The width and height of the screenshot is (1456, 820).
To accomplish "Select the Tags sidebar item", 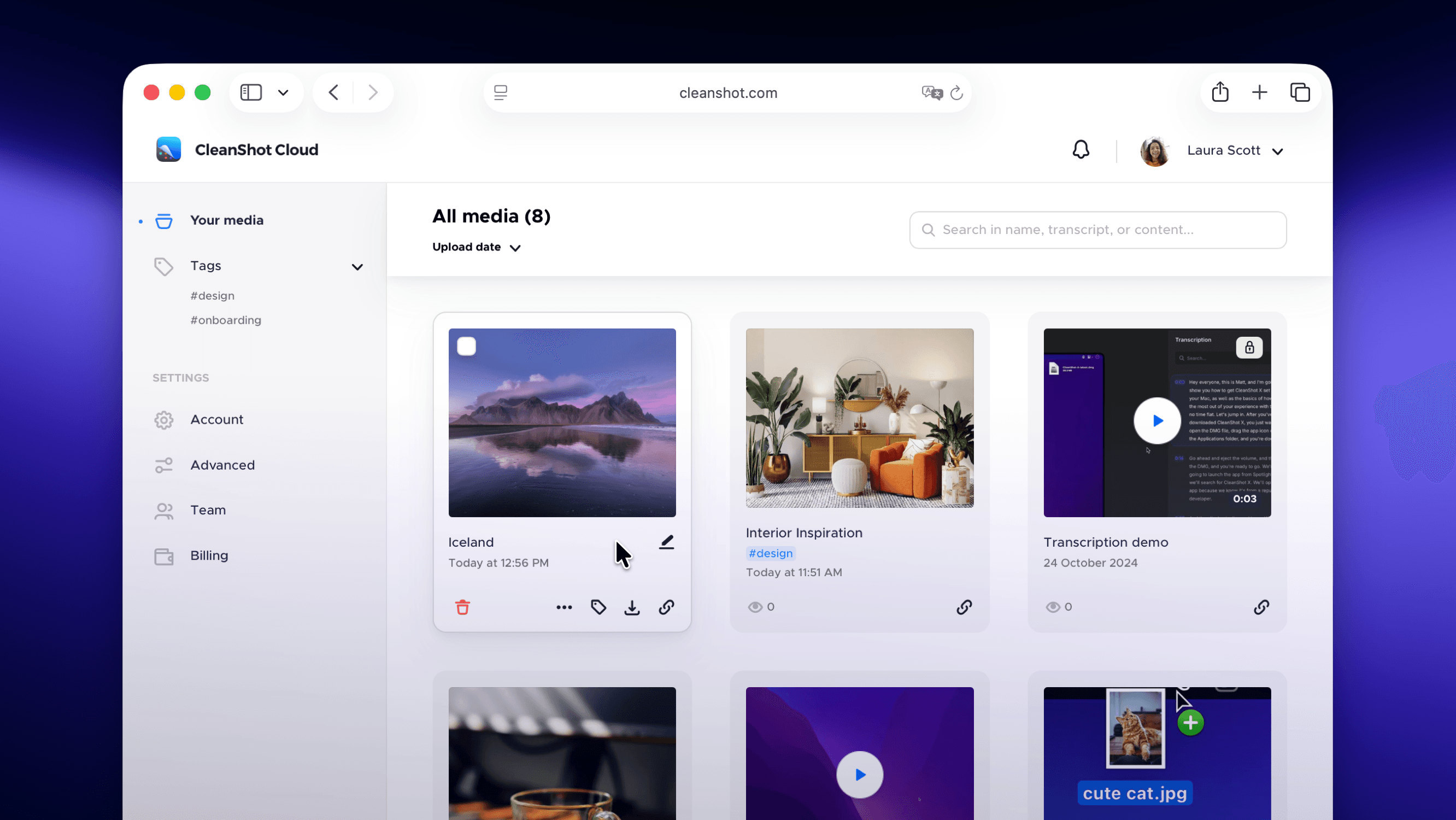I will click(206, 266).
